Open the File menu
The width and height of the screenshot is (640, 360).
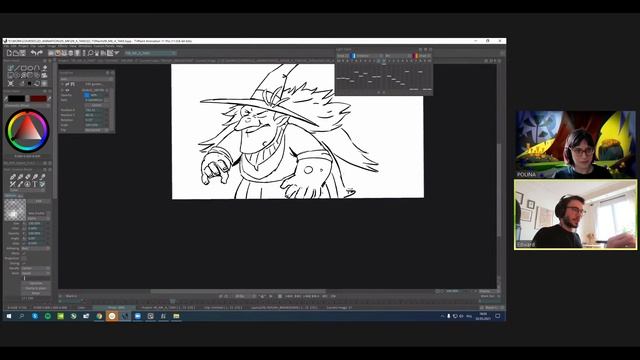(x=6, y=46)
